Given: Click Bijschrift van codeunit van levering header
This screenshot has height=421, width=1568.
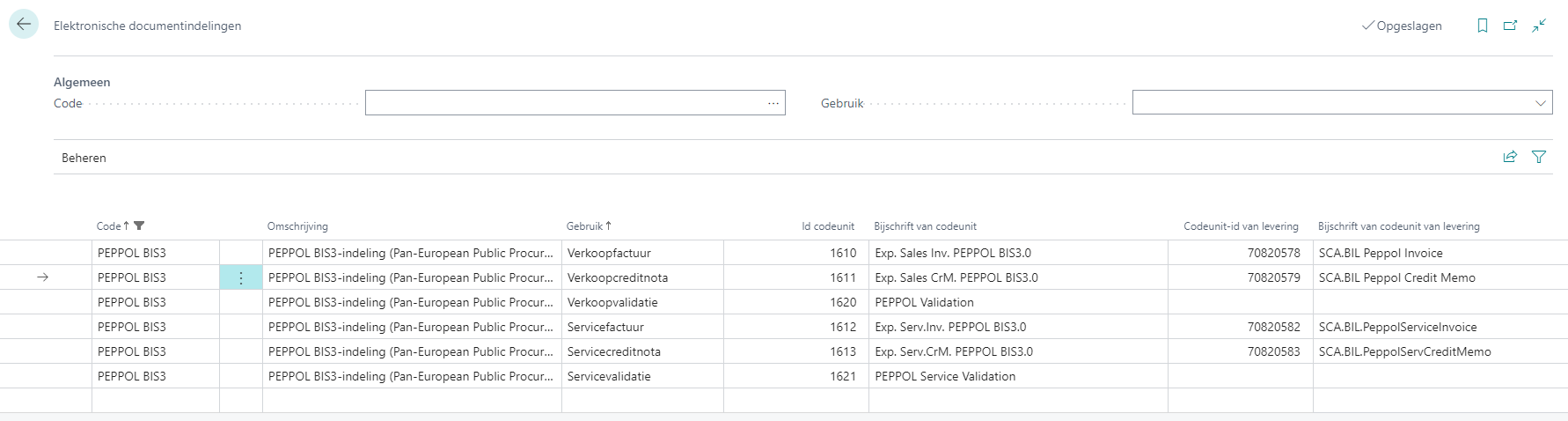Looking at the screenshot, I should point(1398,226).
